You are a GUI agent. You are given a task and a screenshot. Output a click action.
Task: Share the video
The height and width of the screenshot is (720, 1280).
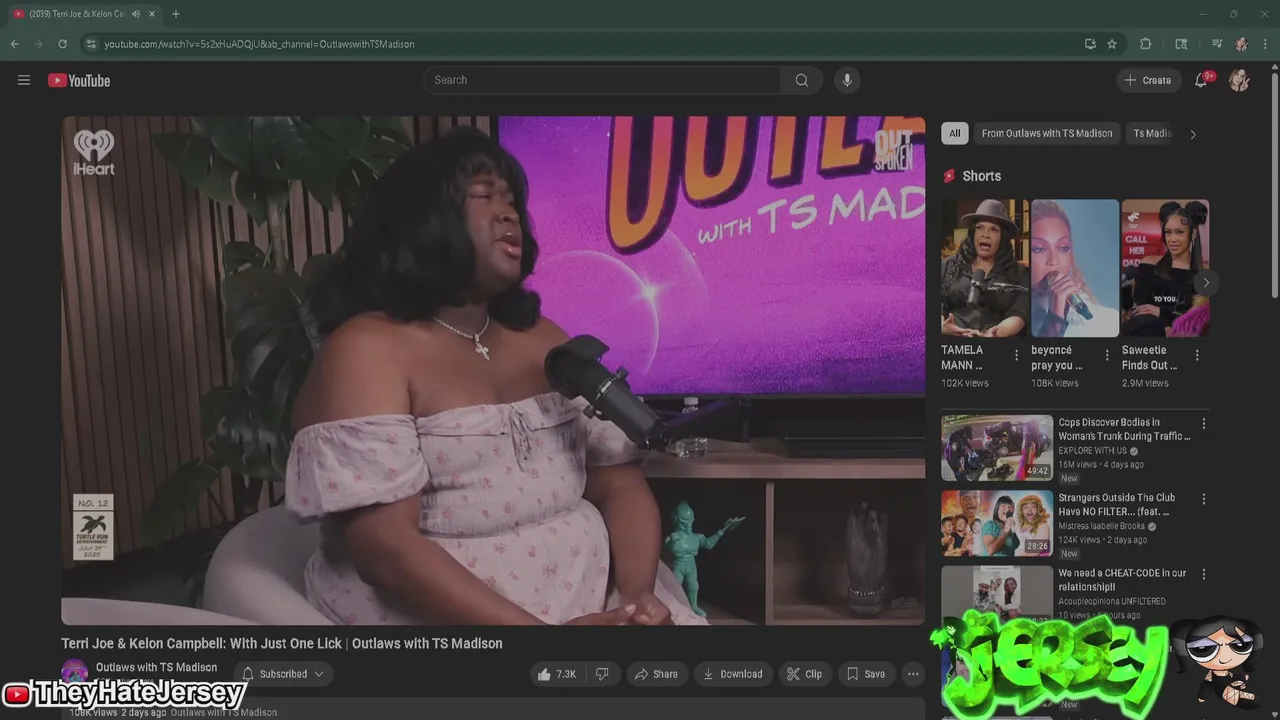pos(656,674)
